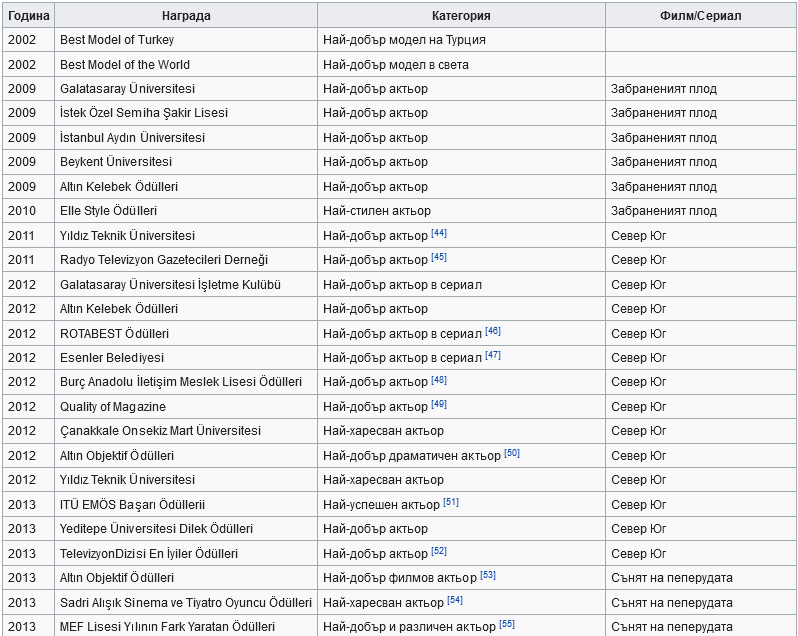Click citation 51 next to Най-успешен актьор
Viewport: 798px width, 636px height.
451,502
